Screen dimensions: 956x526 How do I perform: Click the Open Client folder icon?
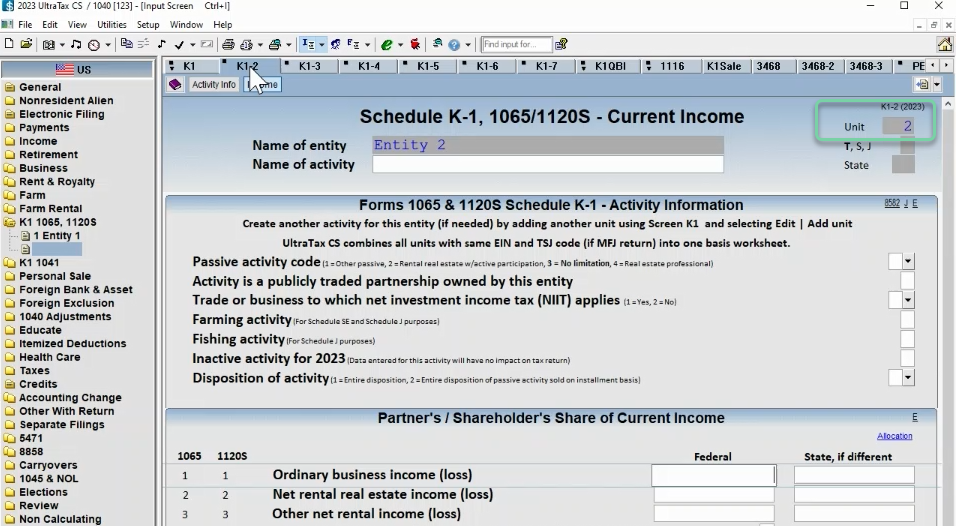click(x=26, y=45)
